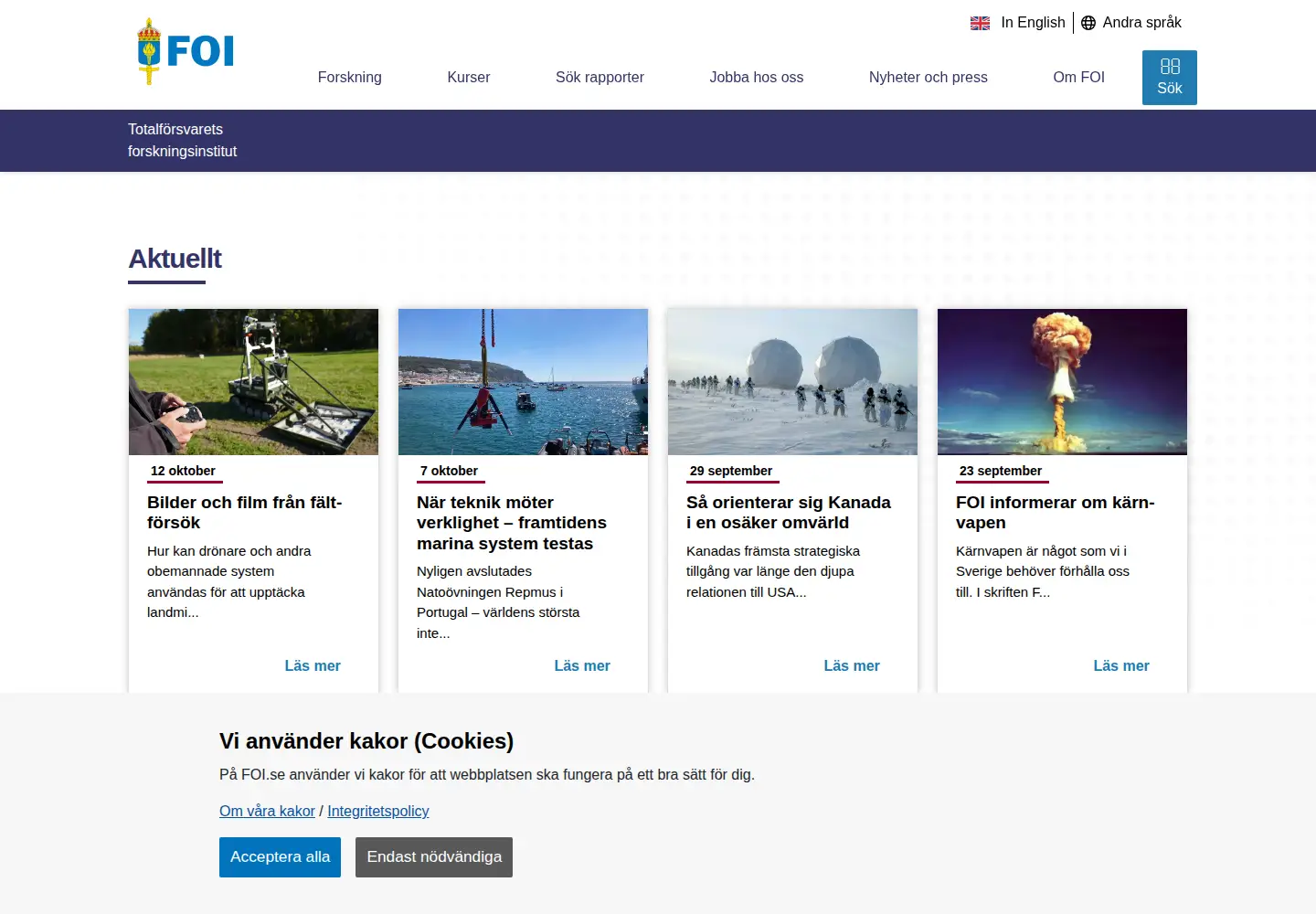Open the snowy radar domes photo
Image resolution: width=1316 pixels, height=914 pixels.
(x=792, y=382)
